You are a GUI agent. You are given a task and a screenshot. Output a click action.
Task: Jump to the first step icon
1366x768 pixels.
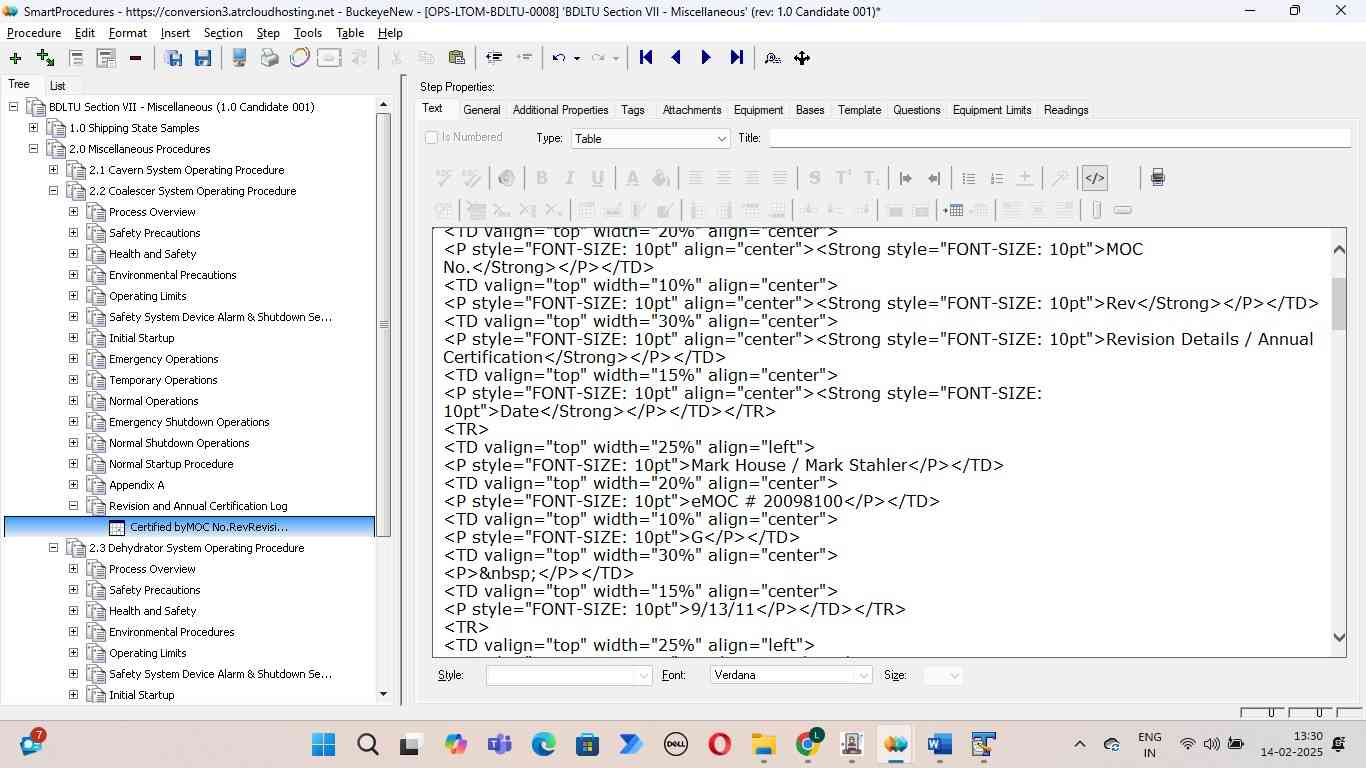(x=646, y=58)
